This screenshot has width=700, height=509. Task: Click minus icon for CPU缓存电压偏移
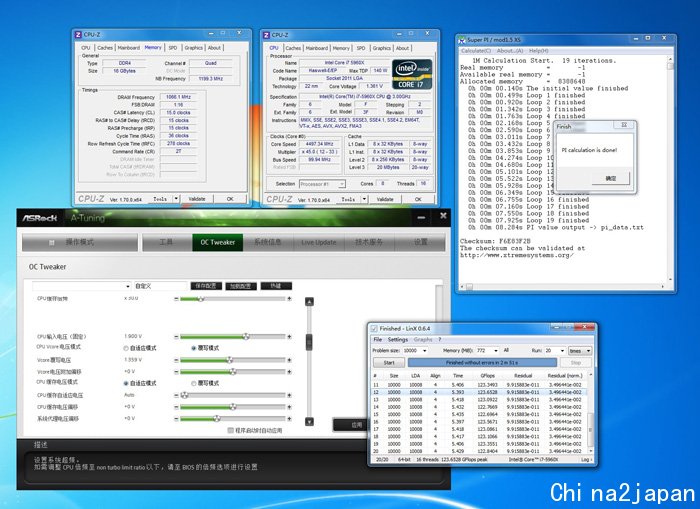tap(176, 407)
